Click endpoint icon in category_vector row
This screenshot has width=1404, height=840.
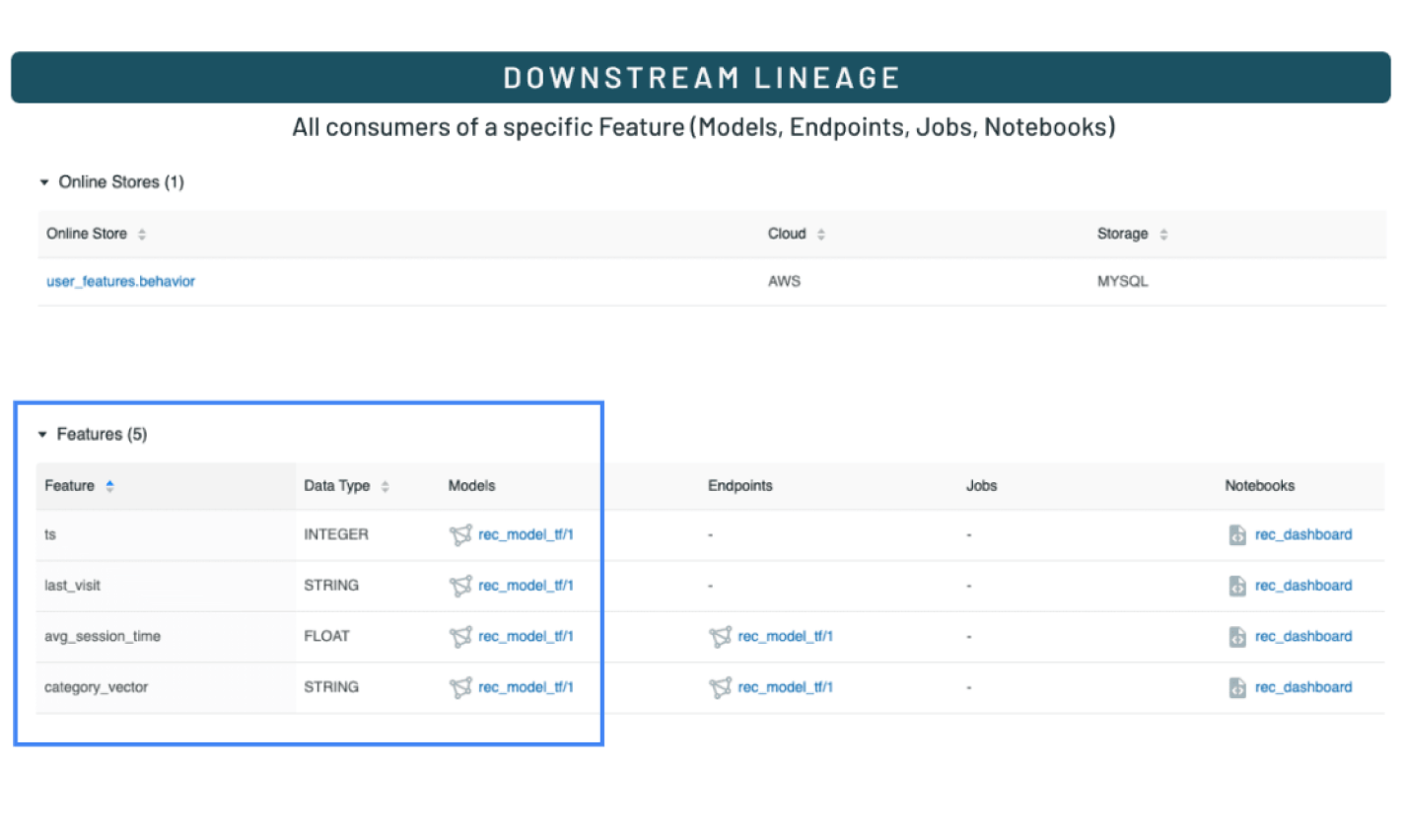[x=720, y=687]
